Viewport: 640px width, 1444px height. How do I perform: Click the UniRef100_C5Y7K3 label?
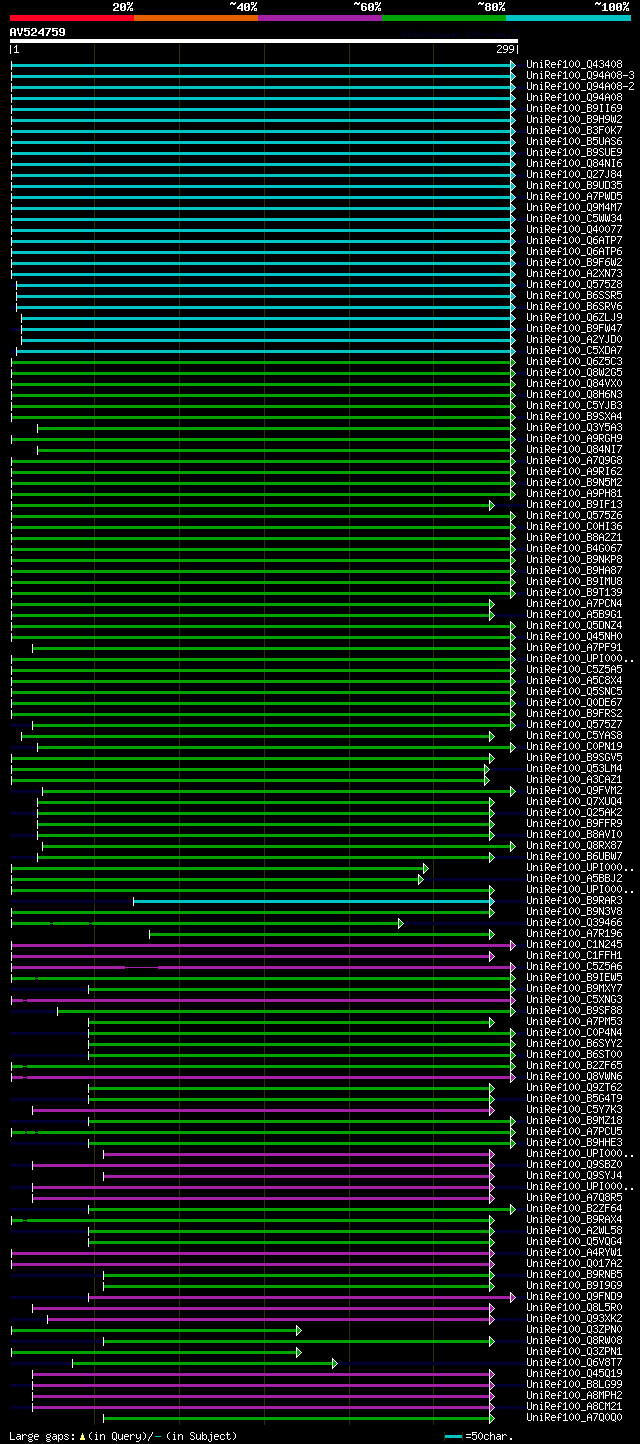click(574, 1109)
